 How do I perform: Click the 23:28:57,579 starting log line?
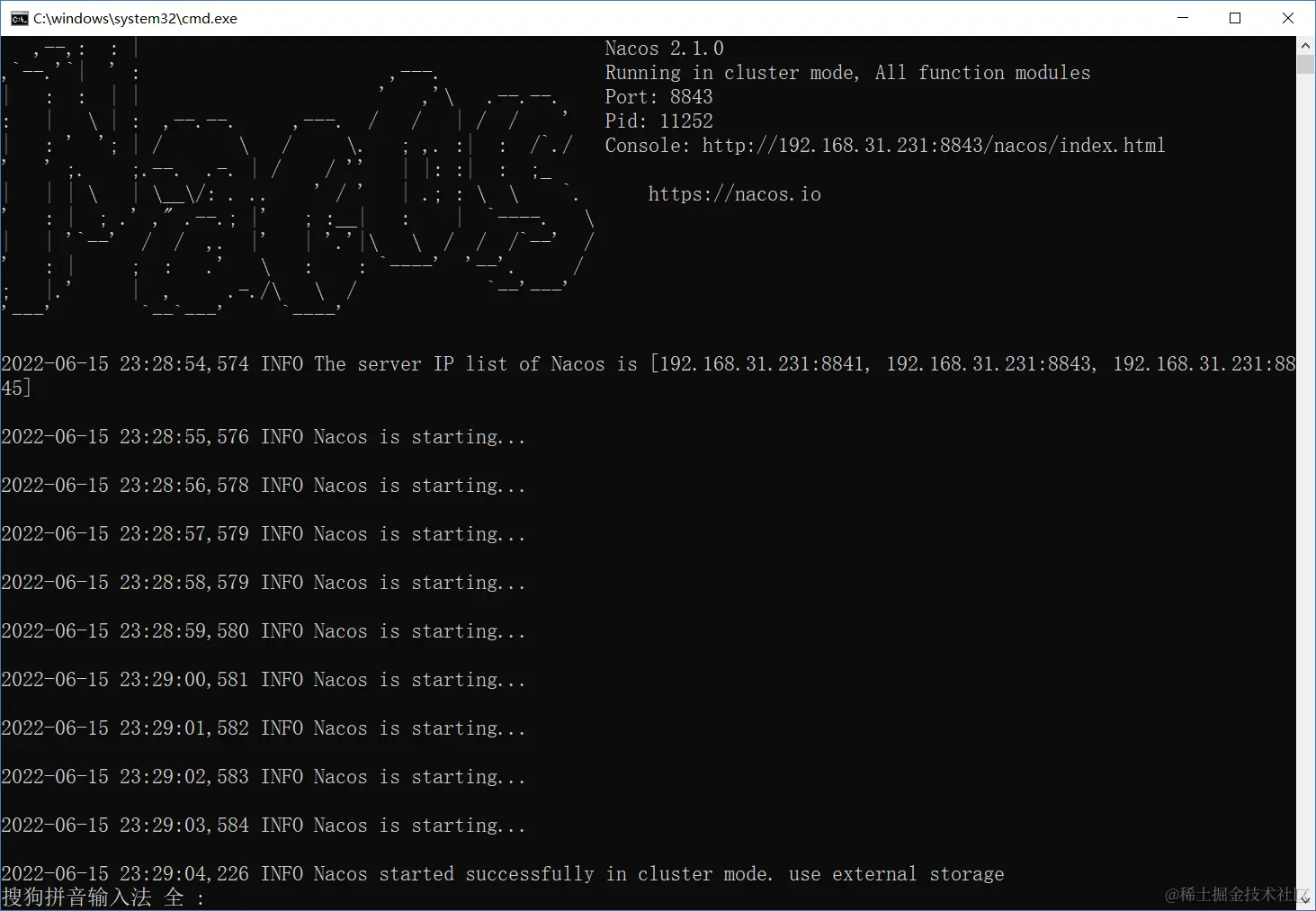click(x=264, y=534)
